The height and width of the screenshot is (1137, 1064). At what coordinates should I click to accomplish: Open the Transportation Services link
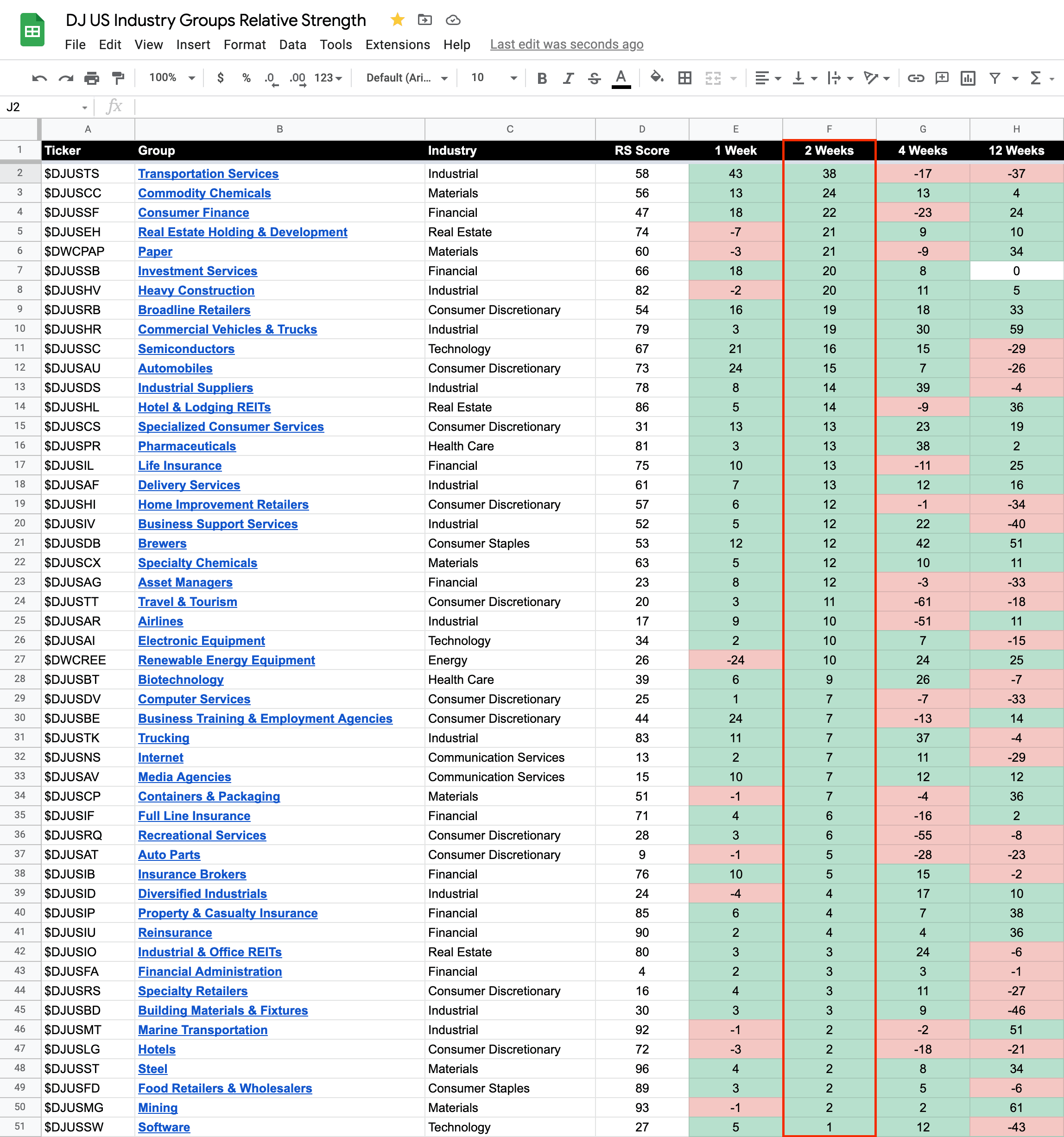[208, 174]
